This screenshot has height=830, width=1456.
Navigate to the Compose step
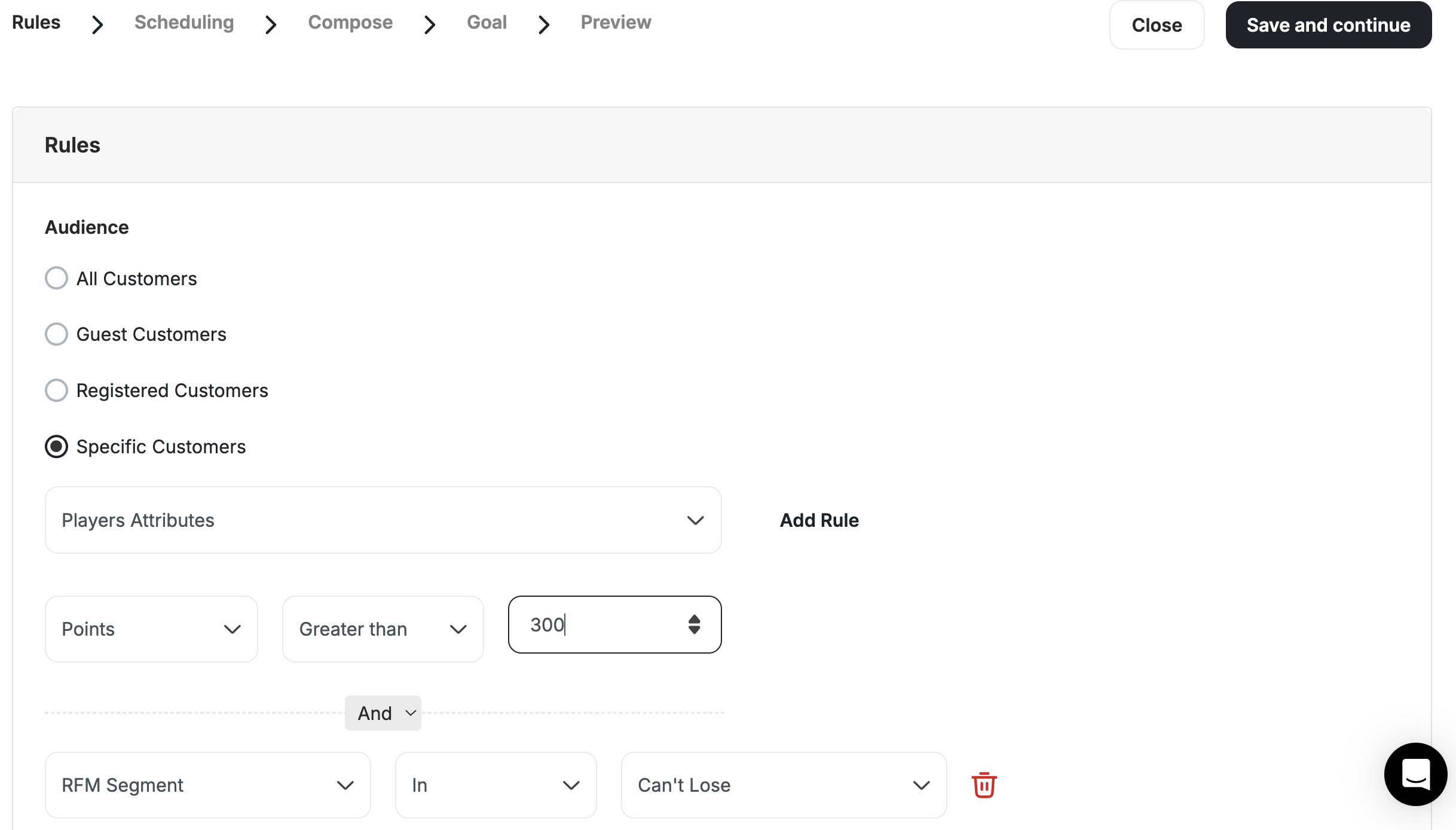pyautogui.click(x=350, y=22)
